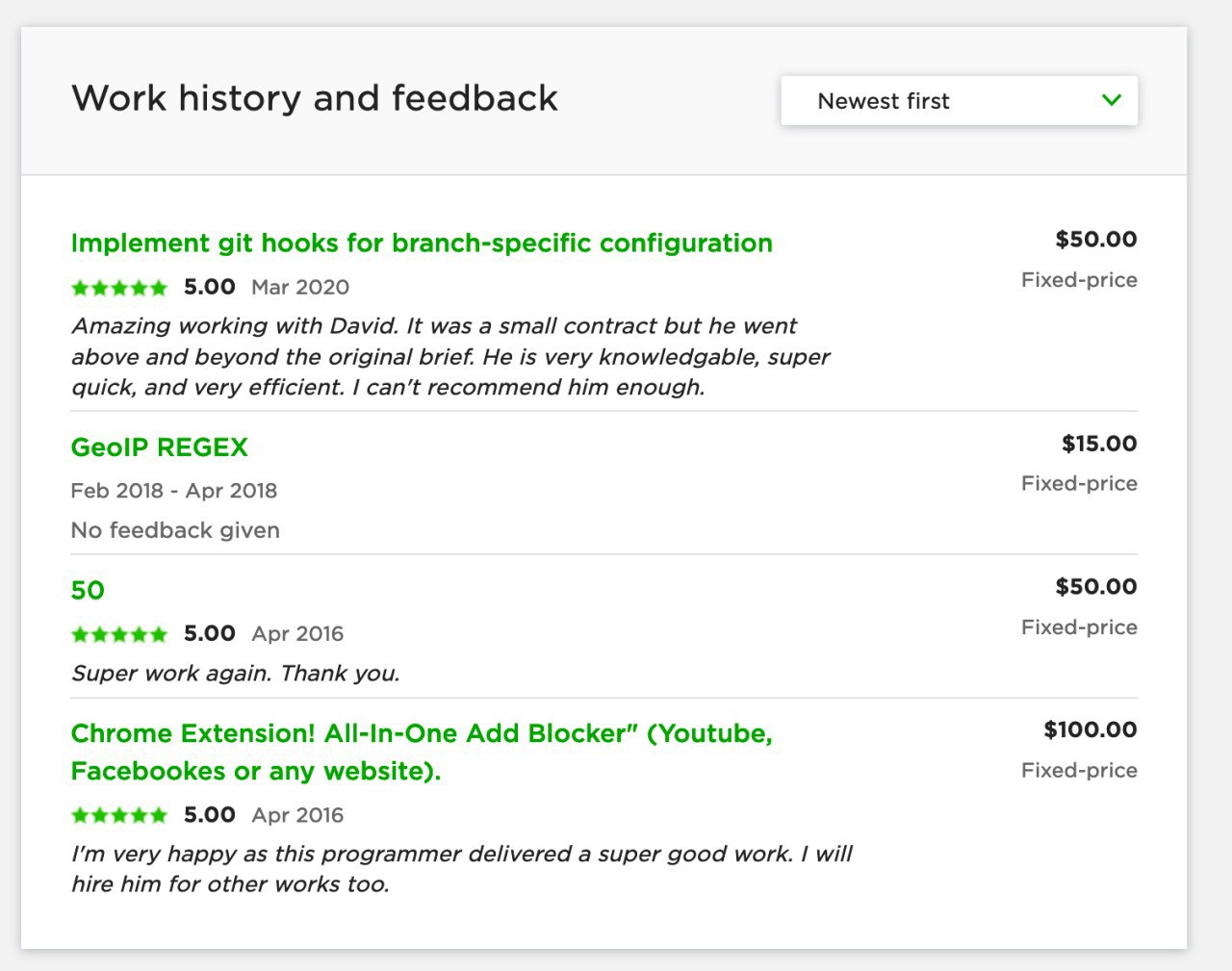The height and width of the screenshot is (971, 1232).
Task: Click Fixed-price label under $100.00
Action: pyautogui.click(x=1079, y=770)
